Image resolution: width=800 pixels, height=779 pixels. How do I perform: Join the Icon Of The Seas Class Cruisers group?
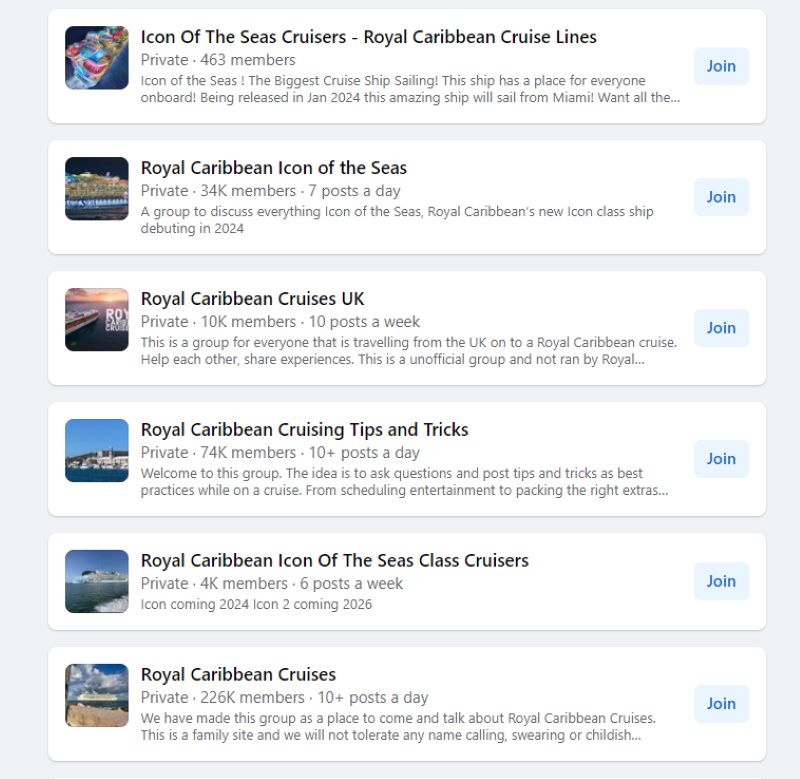coord(721,581)
